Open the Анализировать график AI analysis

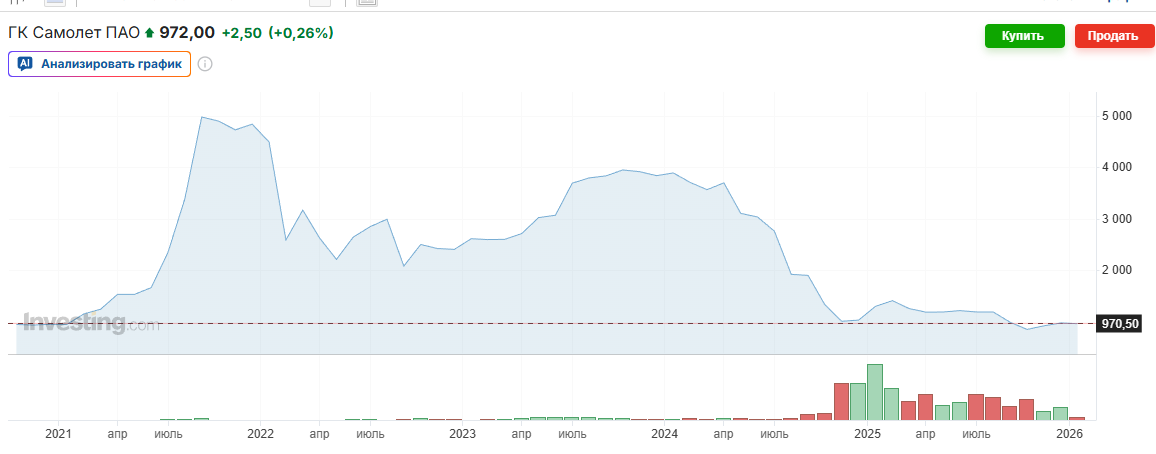[x=100, y=64]
